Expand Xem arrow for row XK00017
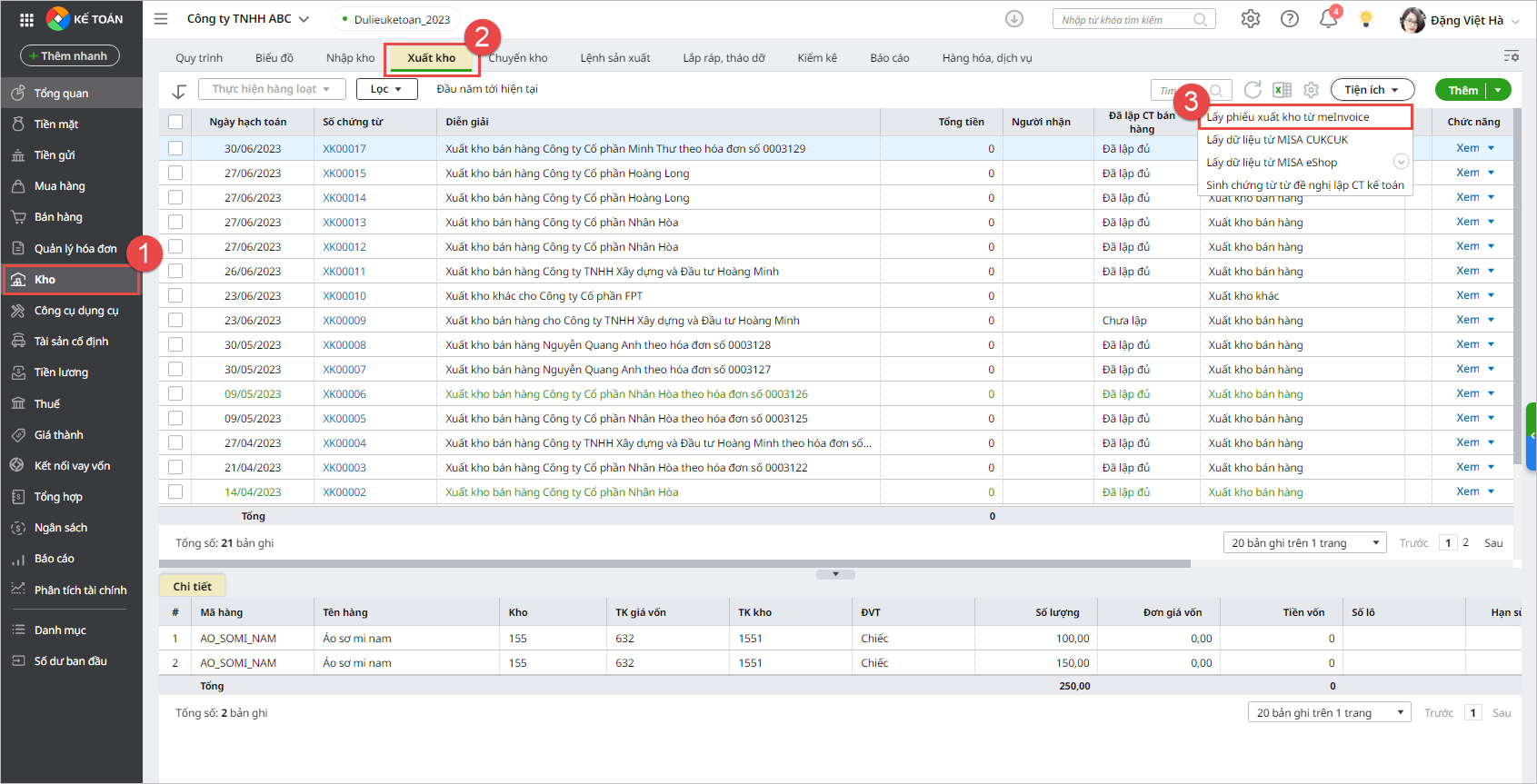Image resolution: width=1537 pixels, height=784 pixels. pyautogui.click(x=1491, y=148)
